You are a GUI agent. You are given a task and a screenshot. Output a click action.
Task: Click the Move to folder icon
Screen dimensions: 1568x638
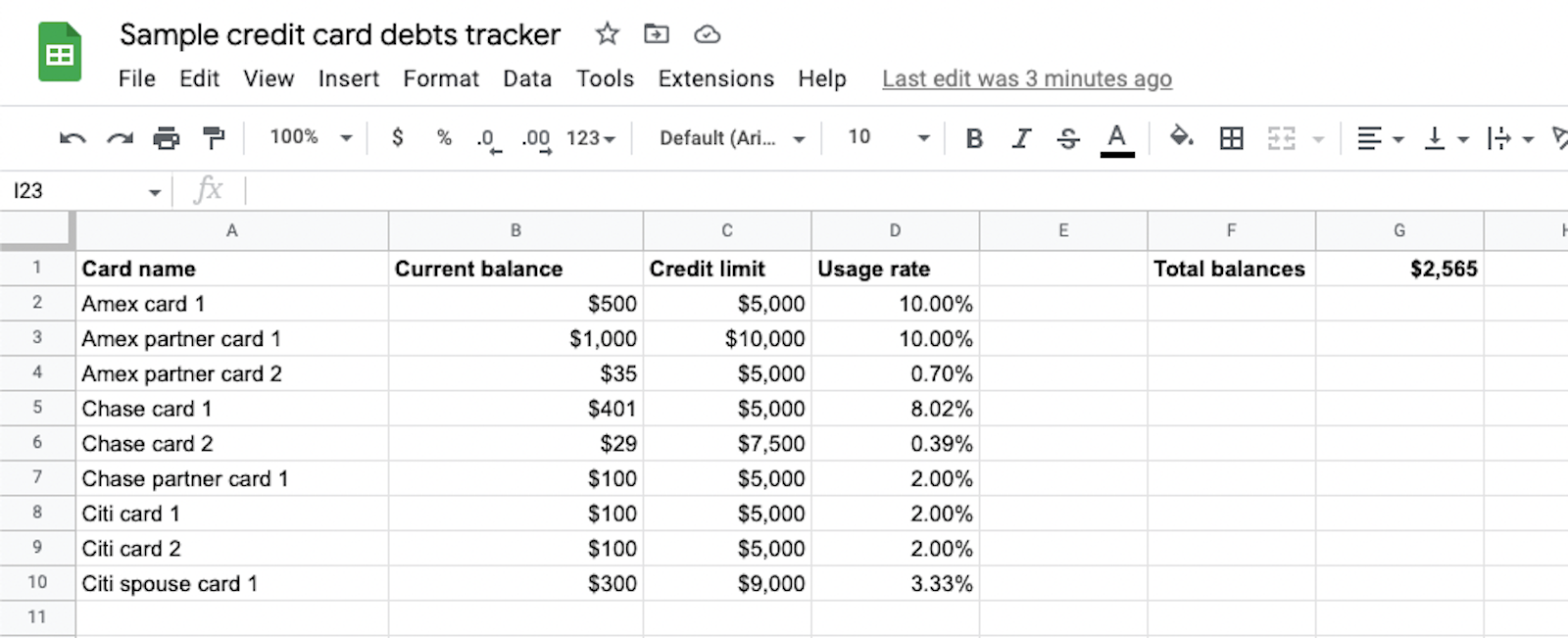pos(657,34)
